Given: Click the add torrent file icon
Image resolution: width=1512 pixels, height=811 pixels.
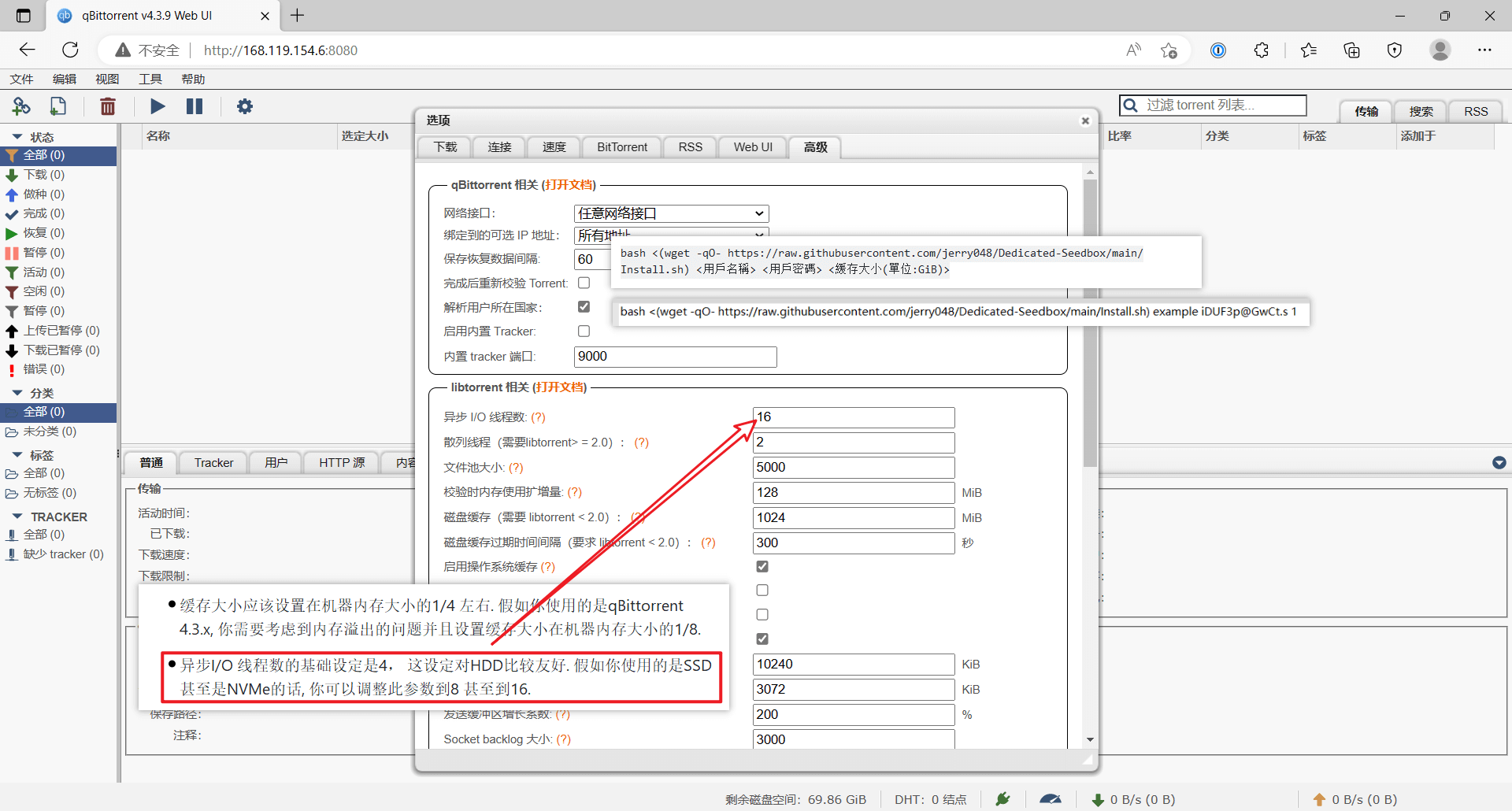Looking at the screenshot, I should (x=58, y=106).
